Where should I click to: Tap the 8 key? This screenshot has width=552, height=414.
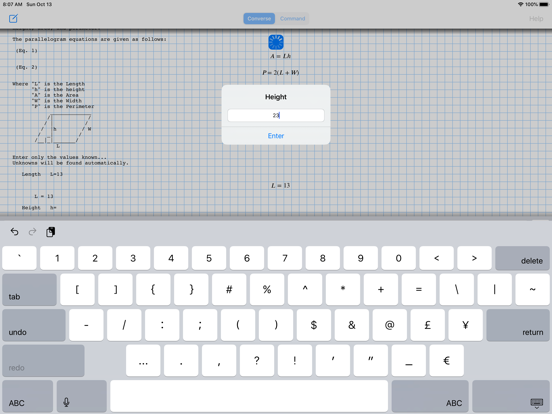tap(322, 258)
